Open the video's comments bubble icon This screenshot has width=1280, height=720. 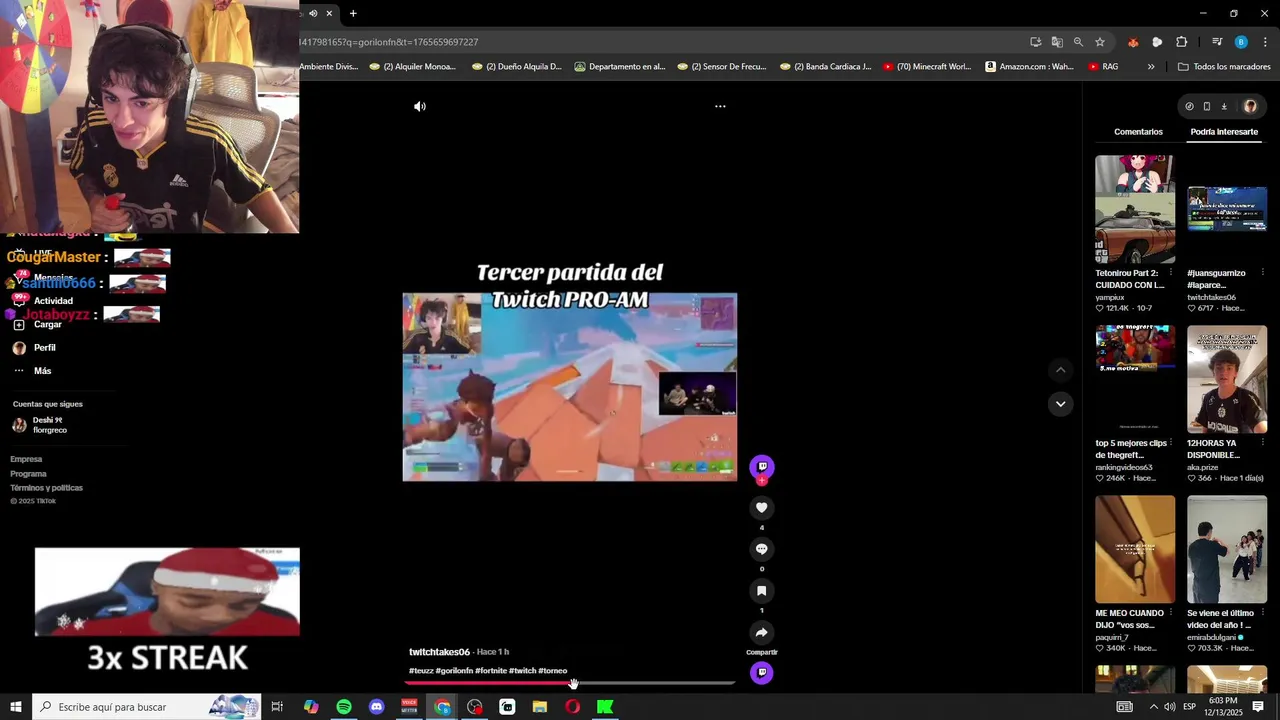761,549
